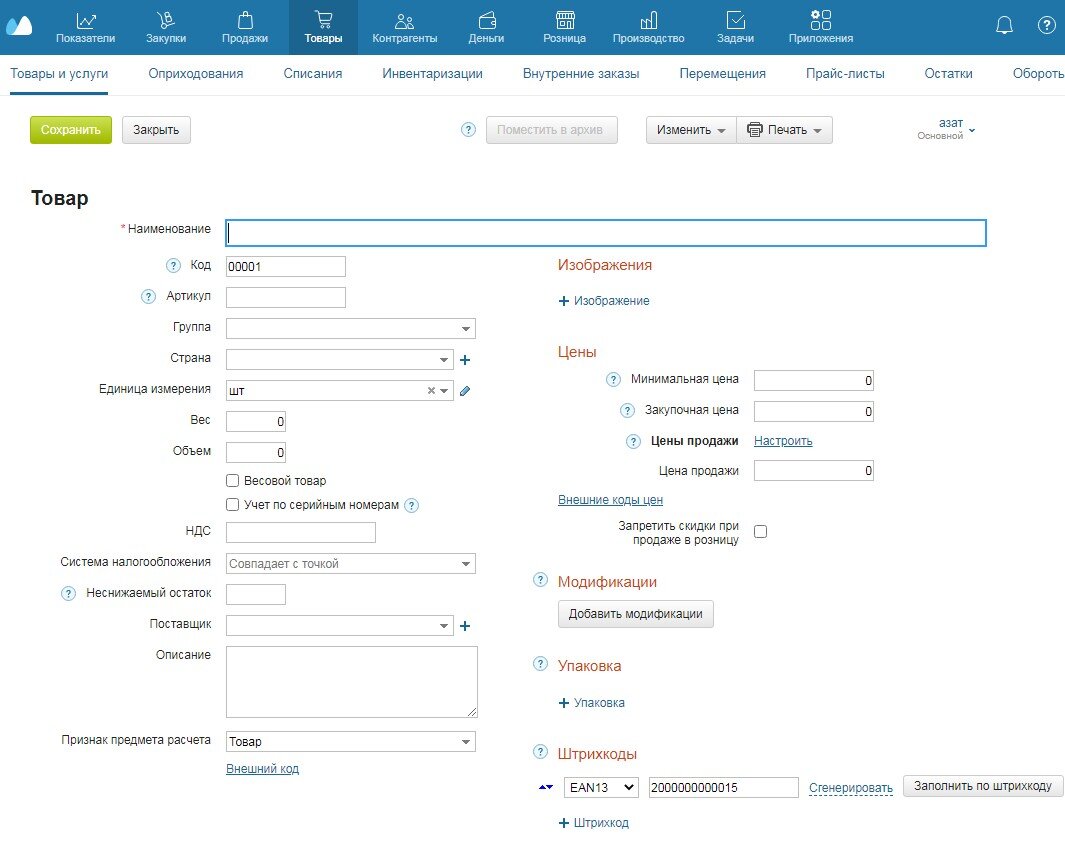Click the Закрыть button
The height and width of the screenshot is (841, 1065).
pyautogui.click(x=156, y=130)
